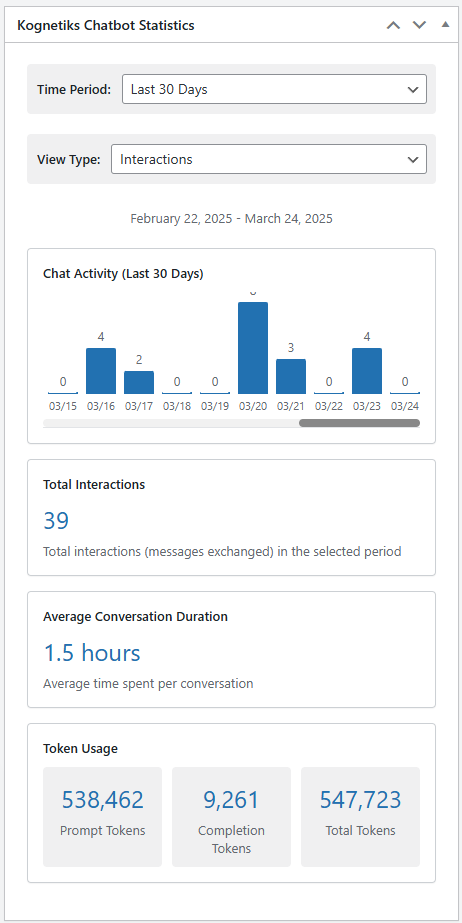
Task: Move the widget down with the down chevron
Action: pos(419,25)
